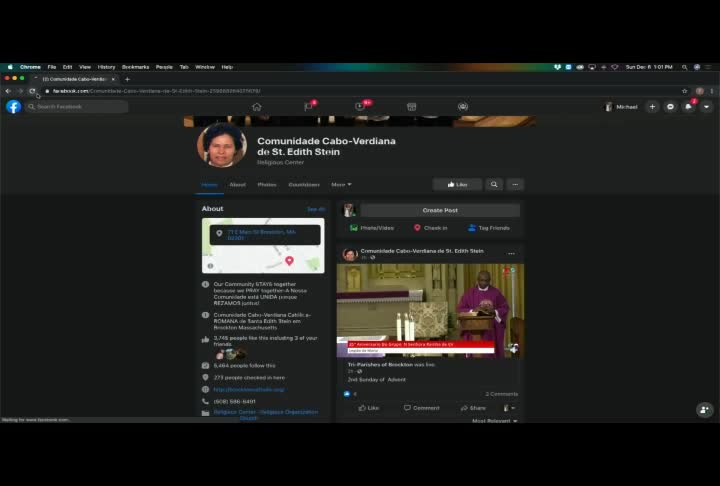Click the map address link
The height and width of the screenshot is (486, 720).
click(262, 235)
